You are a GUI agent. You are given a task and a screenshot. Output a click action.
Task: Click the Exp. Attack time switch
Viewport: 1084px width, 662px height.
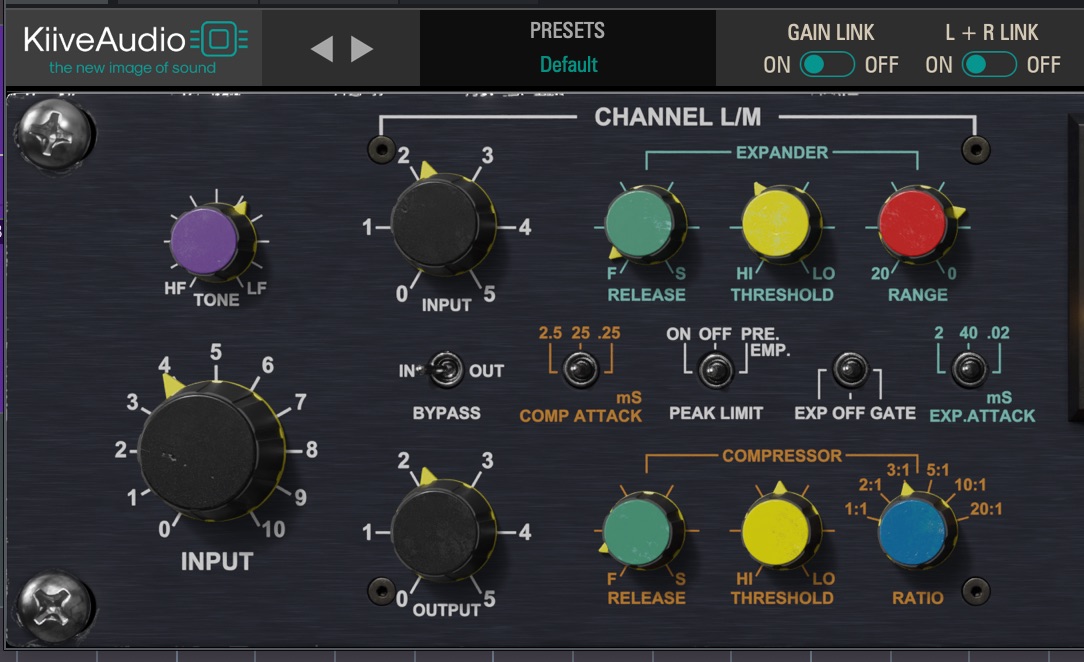(x=965, y=370)
